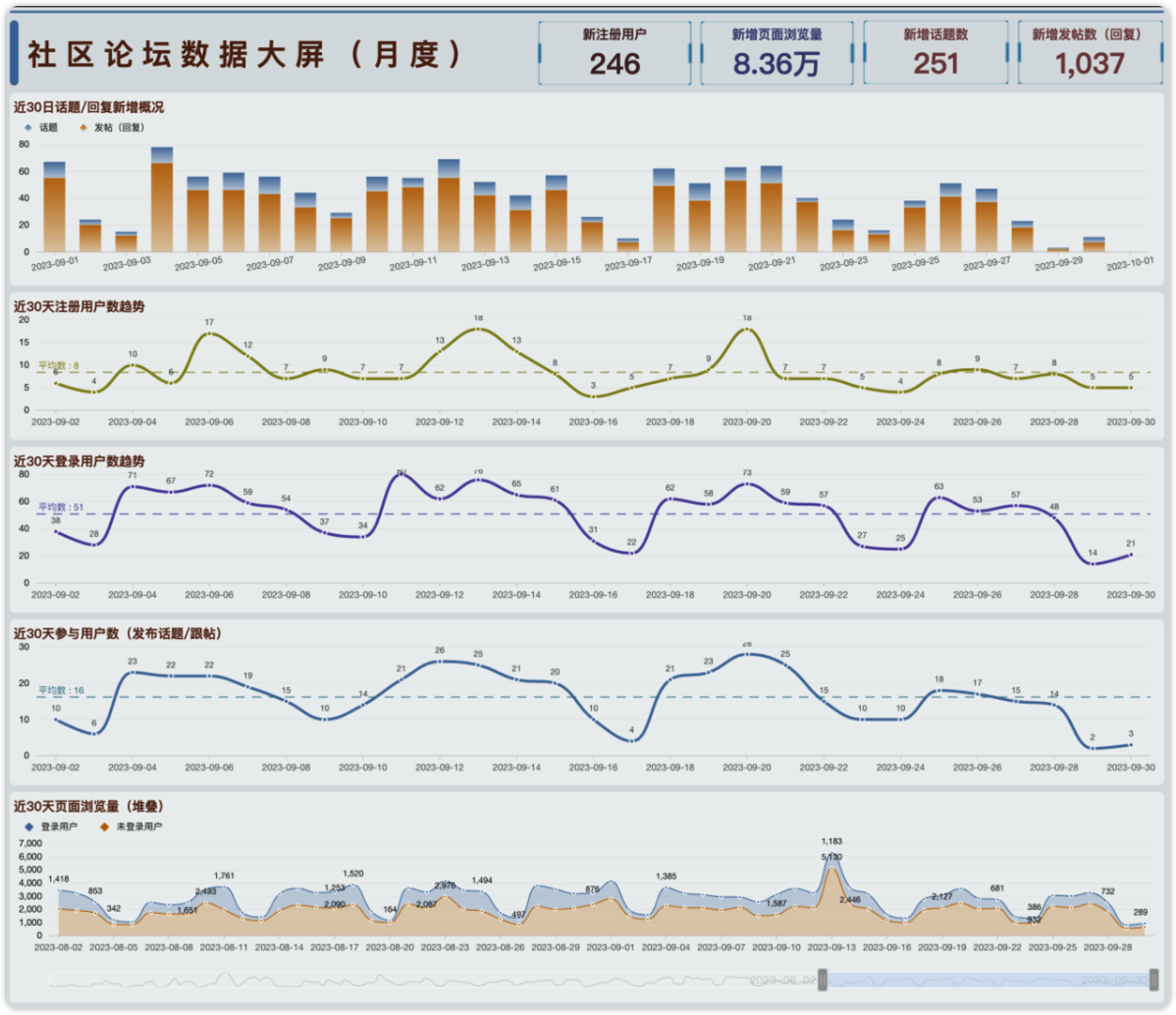This screenshot has width=1176, height=1015.
Task: Click the 2023-09-17 low point in 参与用户数 chart
Action: (x=631, y=740)
